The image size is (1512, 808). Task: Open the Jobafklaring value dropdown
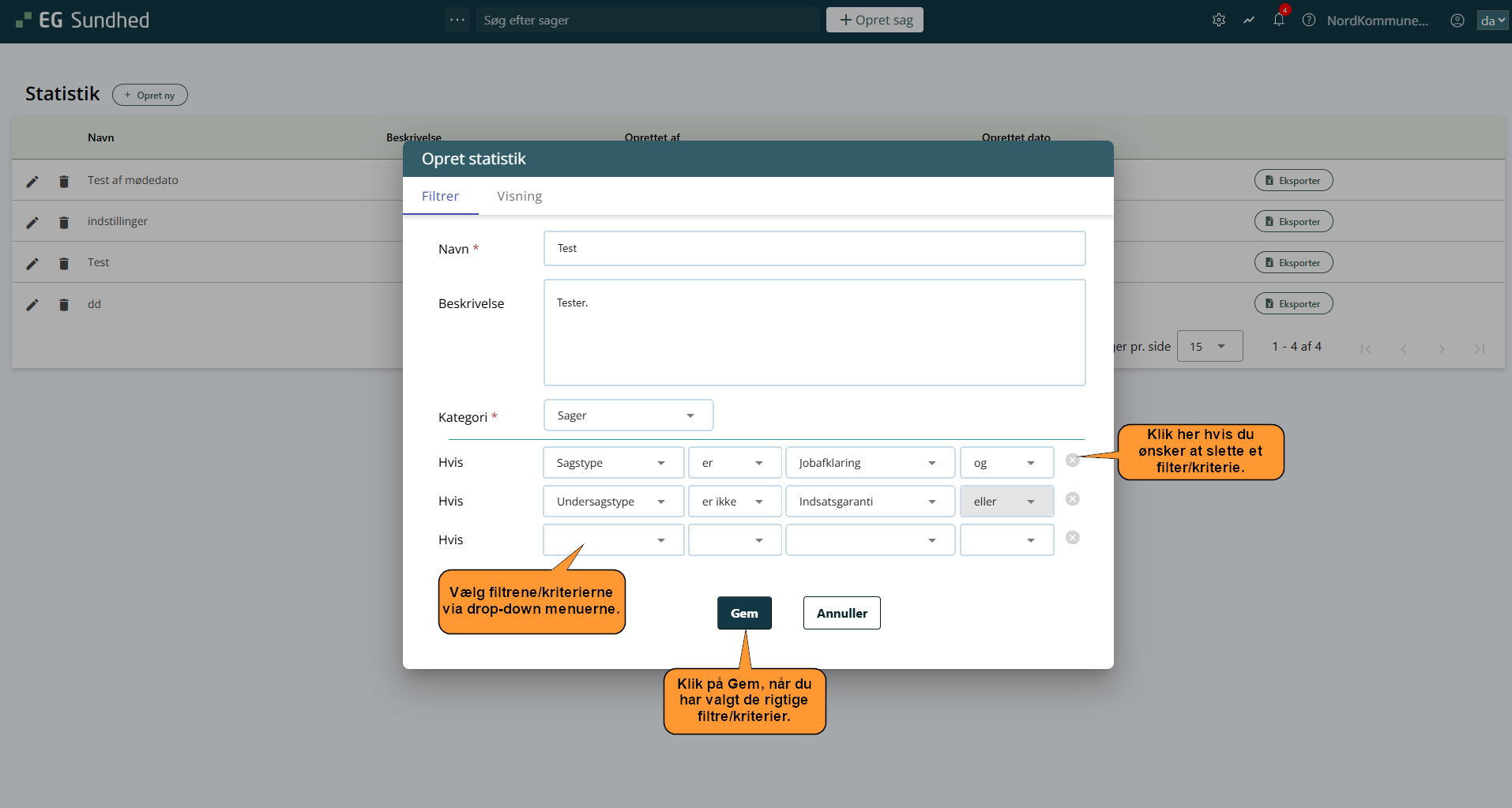(870, 463)
